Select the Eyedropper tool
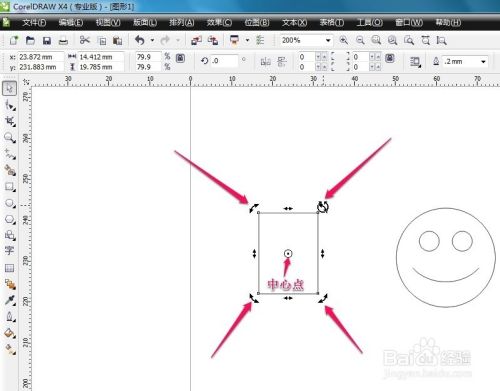 coord(9,300)
